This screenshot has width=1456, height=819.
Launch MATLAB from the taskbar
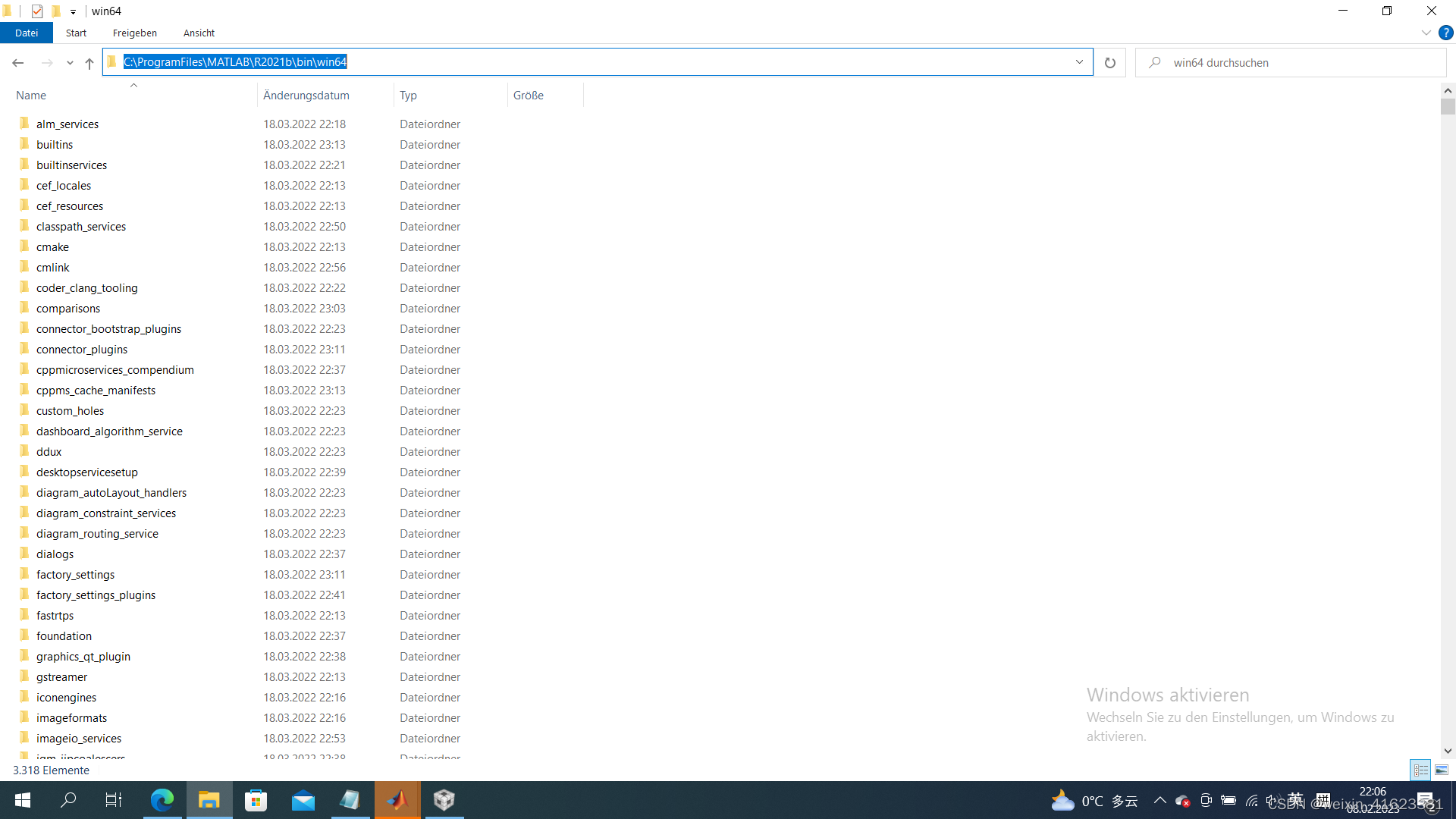tap(397, 800)
